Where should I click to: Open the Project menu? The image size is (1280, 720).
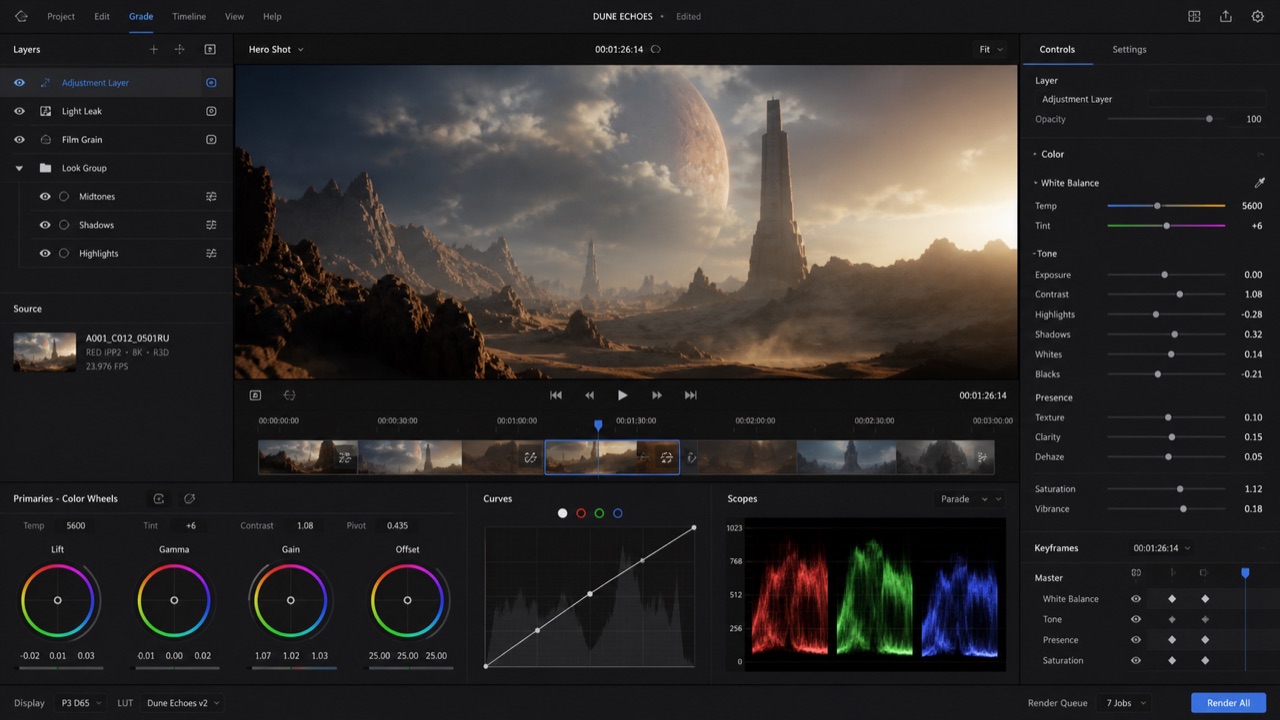click(61, 16)
